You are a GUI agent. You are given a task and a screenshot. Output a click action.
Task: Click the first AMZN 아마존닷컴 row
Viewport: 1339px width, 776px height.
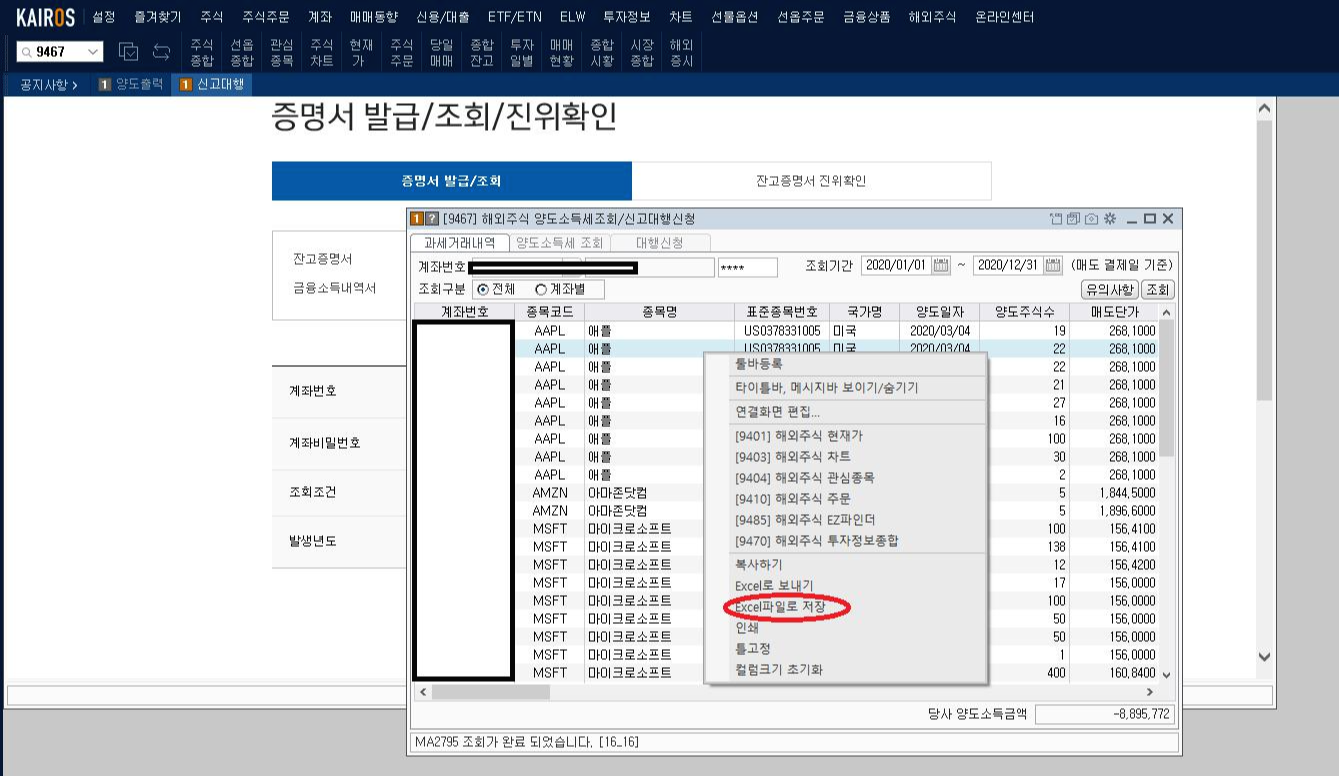[x=786, y=493]
